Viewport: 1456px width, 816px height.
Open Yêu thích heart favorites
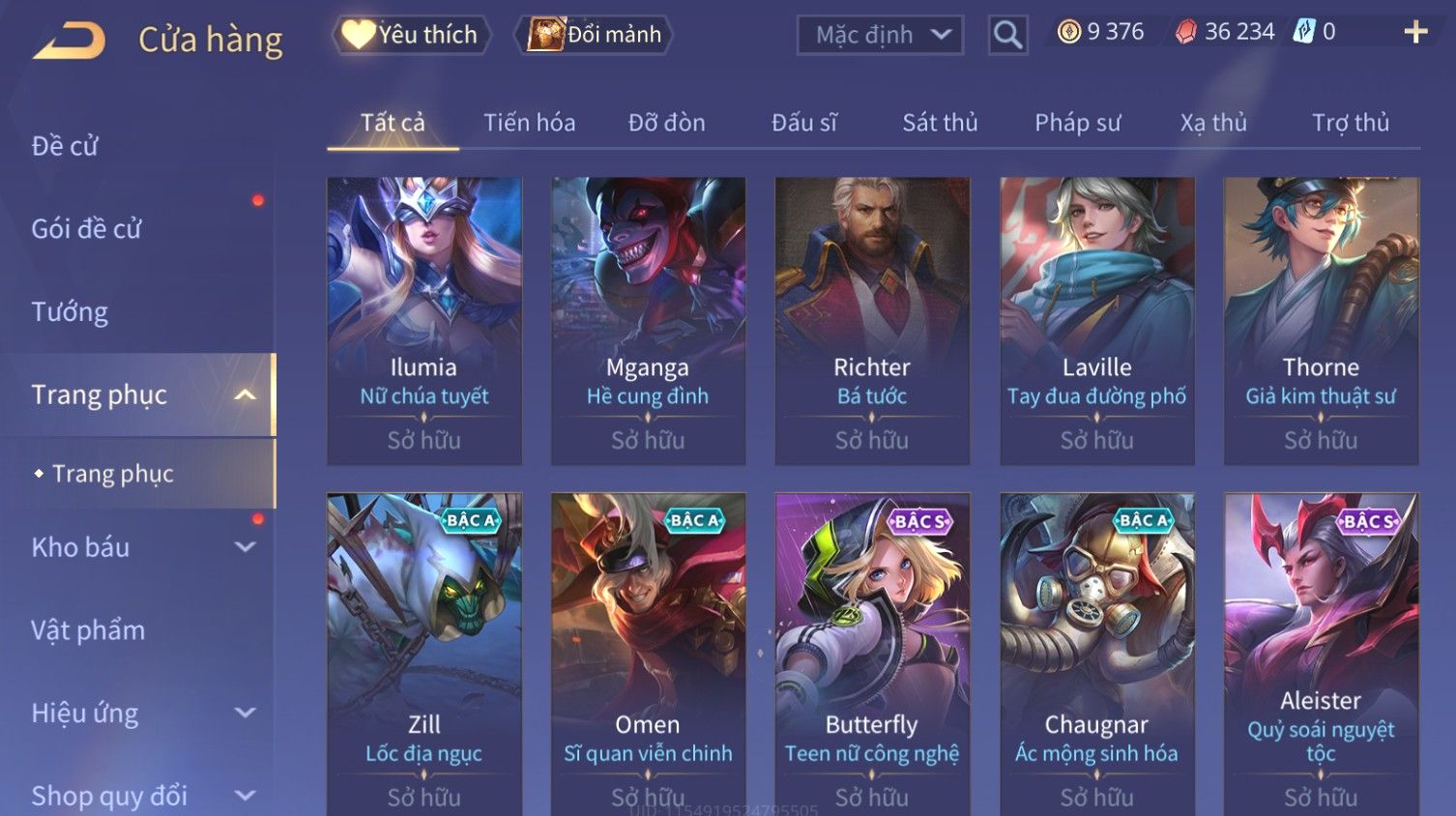[411, 35]
